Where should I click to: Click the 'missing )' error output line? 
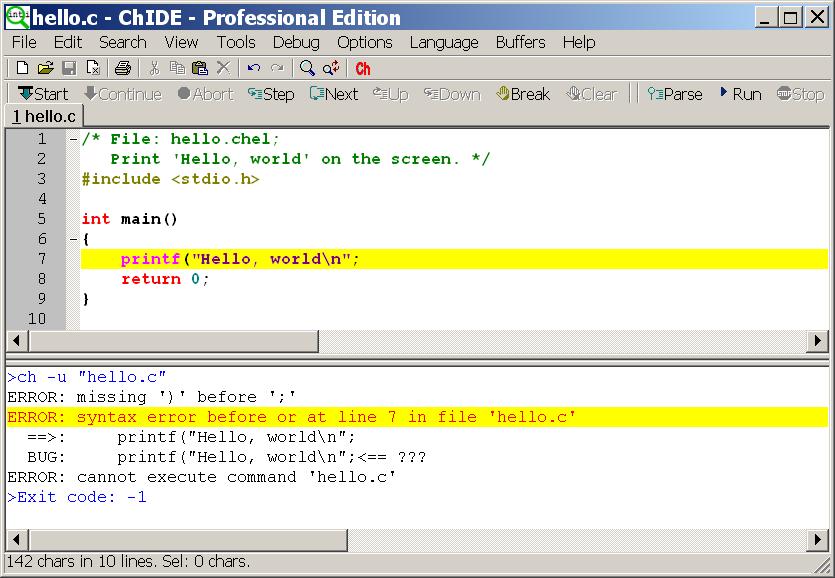152,397
